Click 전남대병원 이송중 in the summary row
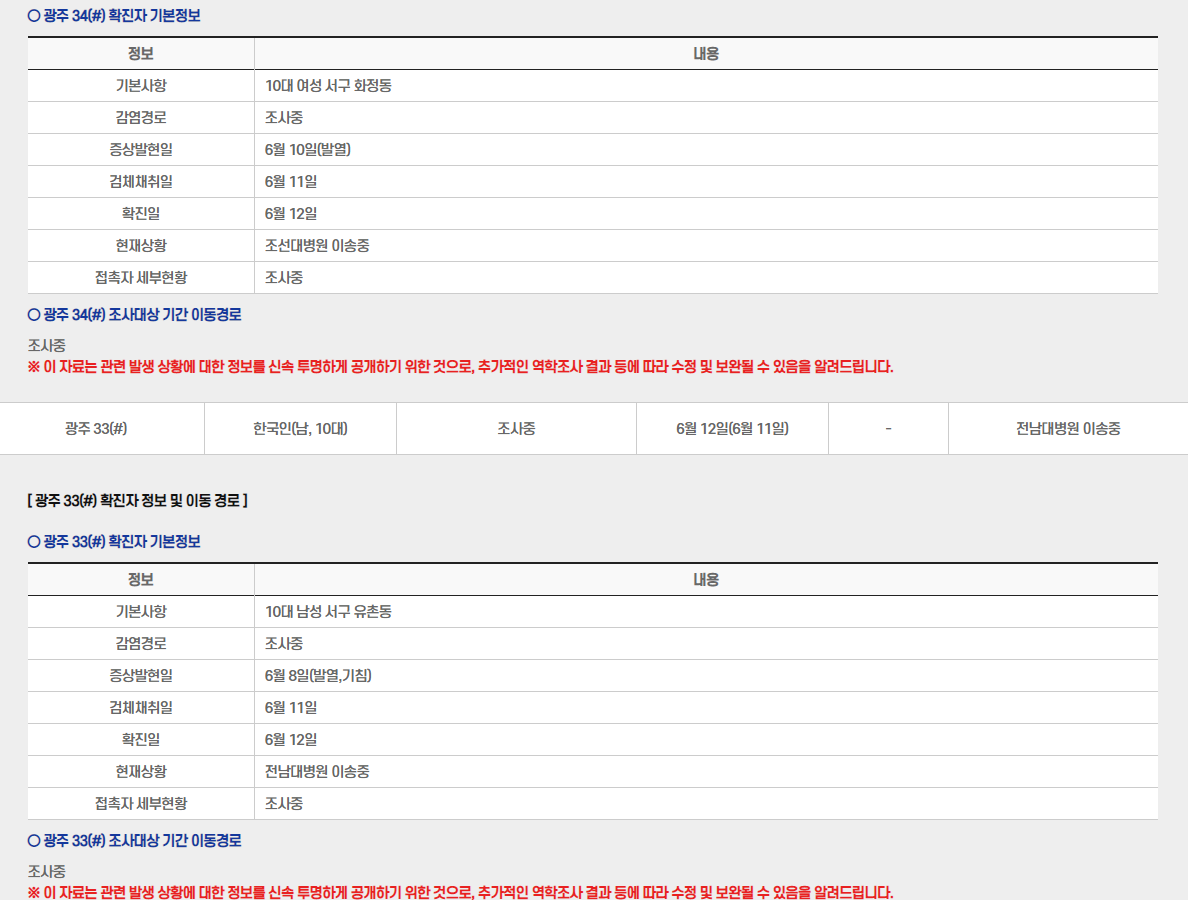The height and width of the screenshot is (900, 1190). [1068, 428]
